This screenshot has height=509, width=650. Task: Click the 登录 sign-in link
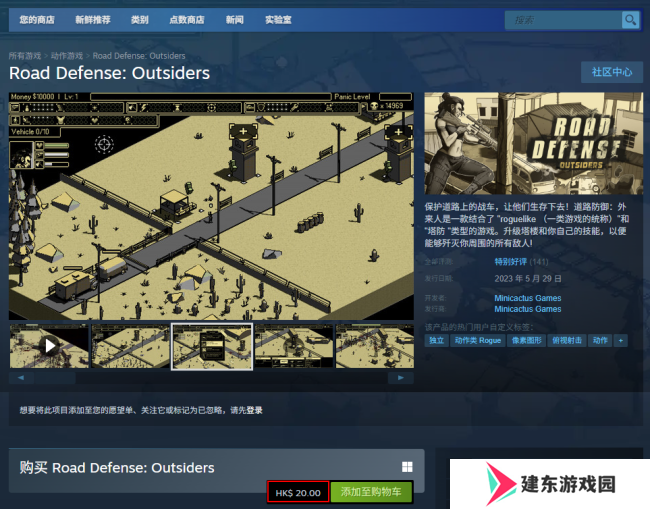point(255,410)
